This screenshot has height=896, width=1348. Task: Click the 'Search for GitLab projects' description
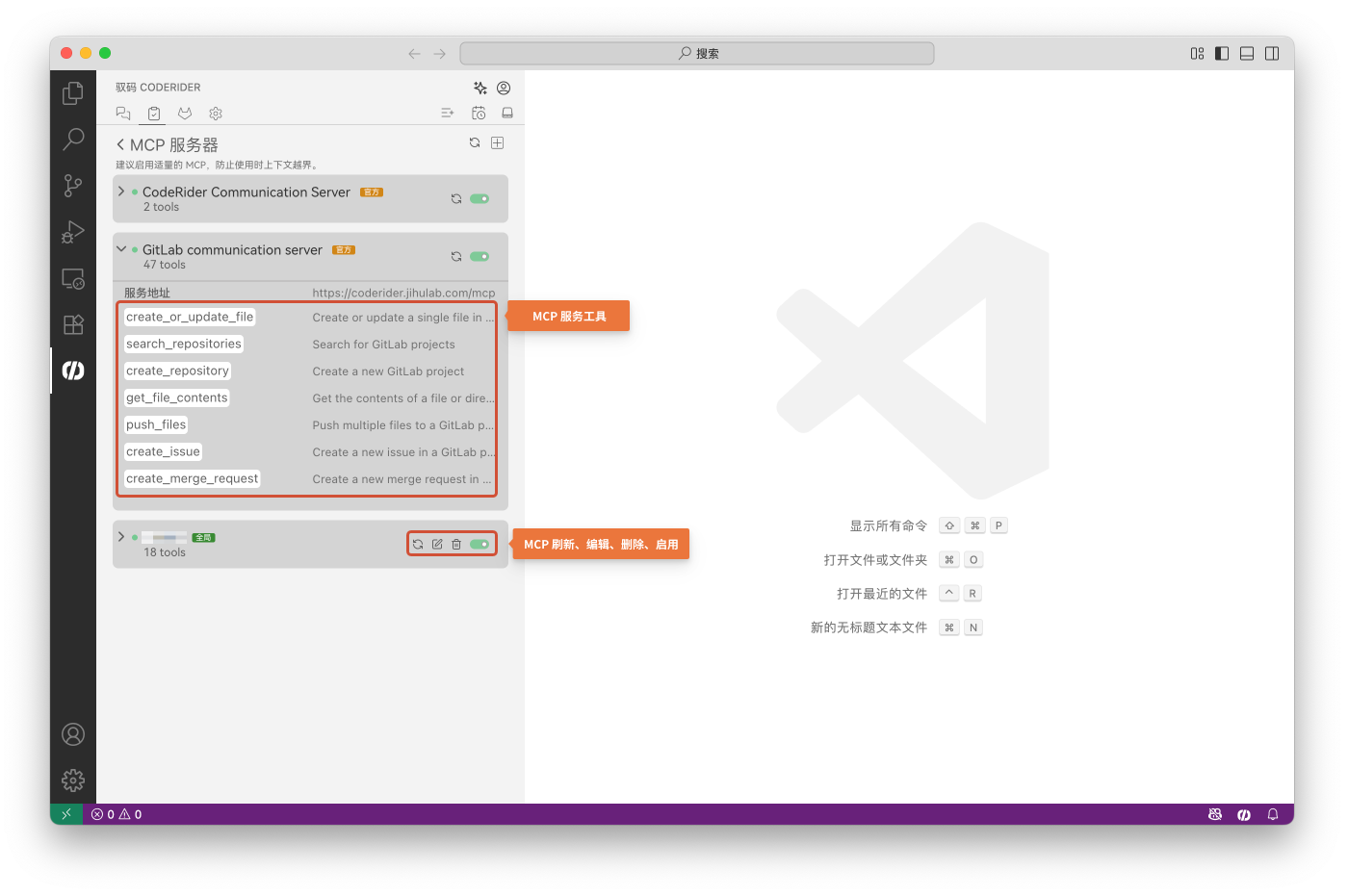[x=383, y=345]
